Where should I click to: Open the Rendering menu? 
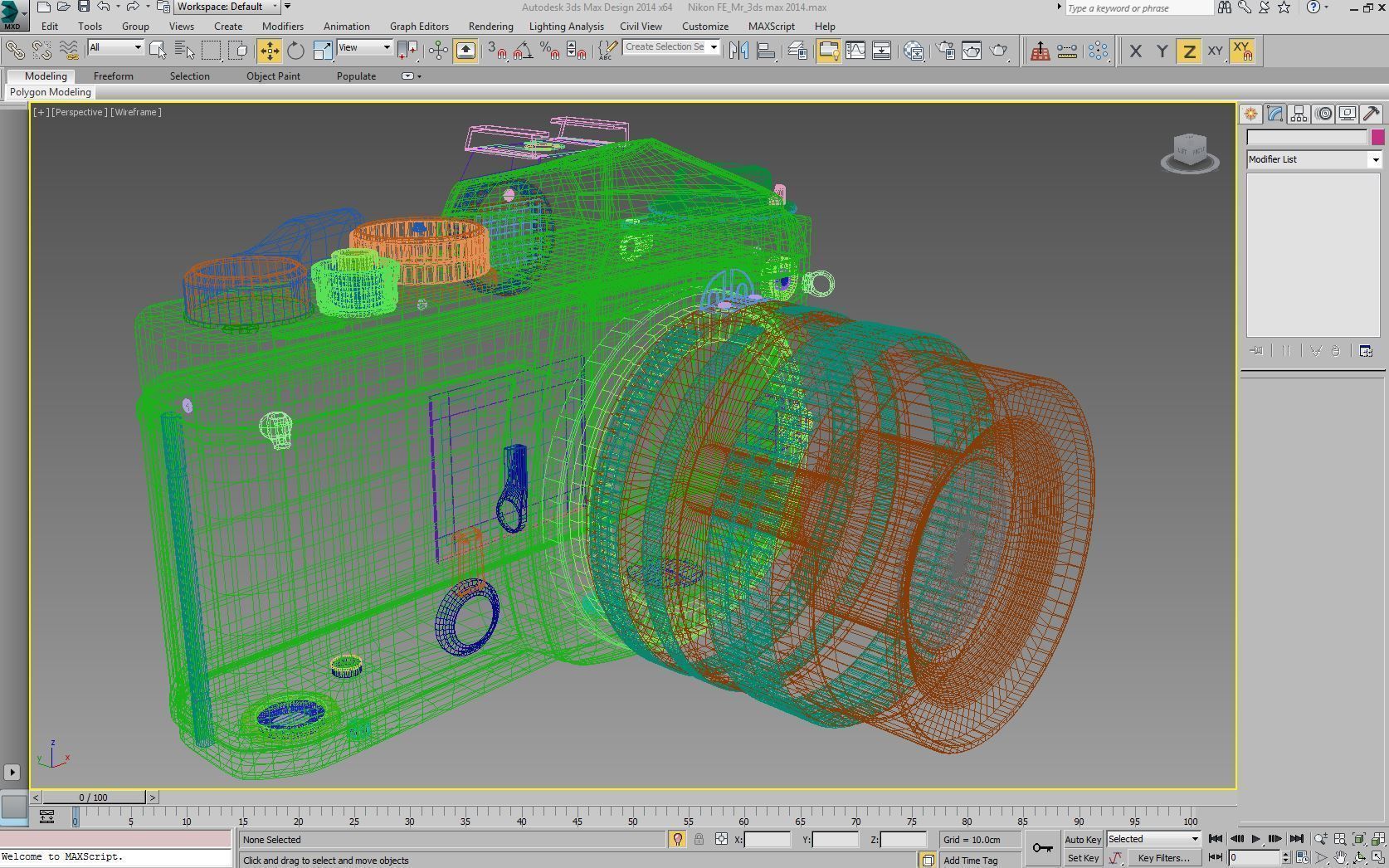pyautogui.click(x=490, y=27)
